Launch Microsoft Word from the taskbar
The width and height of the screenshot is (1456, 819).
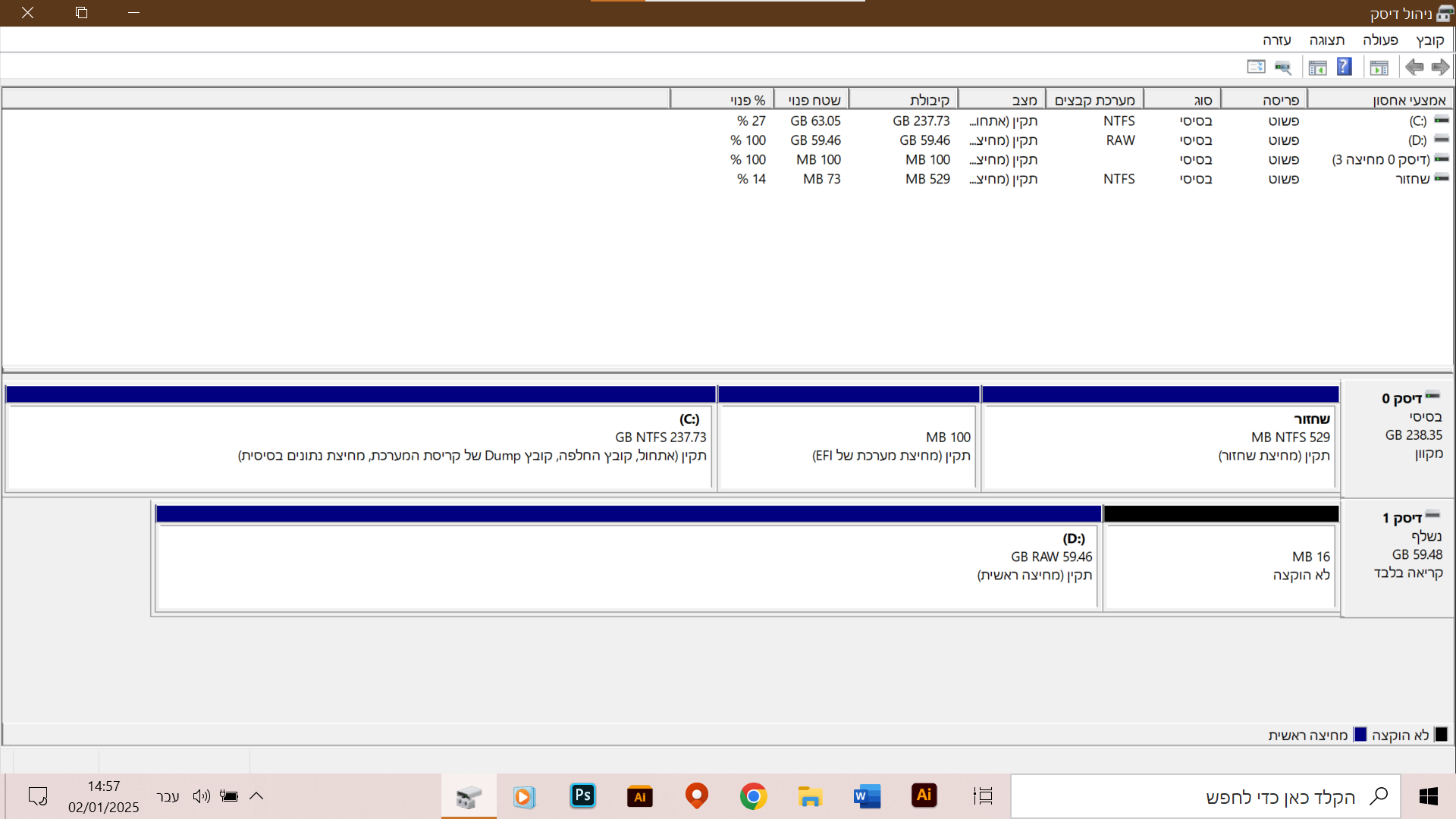click(x=867, y=796)
